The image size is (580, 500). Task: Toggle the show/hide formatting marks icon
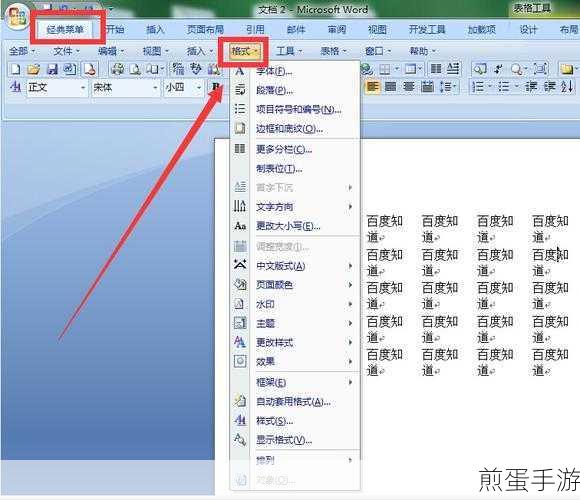tap(498, 69)
